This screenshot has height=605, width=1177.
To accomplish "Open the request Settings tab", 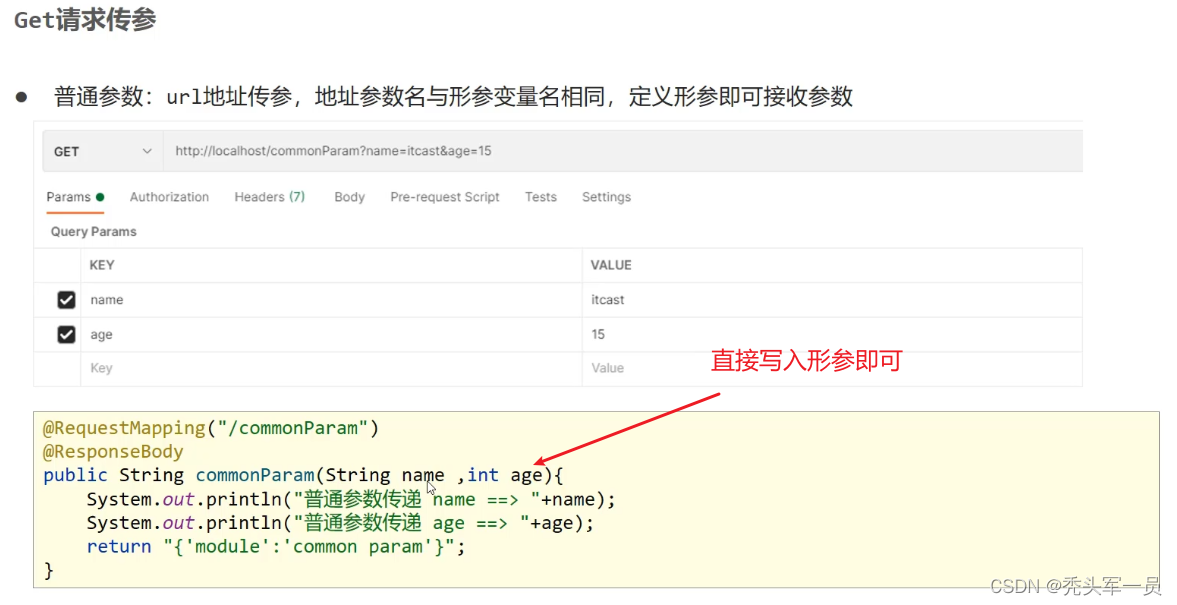I will click(606, 197).
